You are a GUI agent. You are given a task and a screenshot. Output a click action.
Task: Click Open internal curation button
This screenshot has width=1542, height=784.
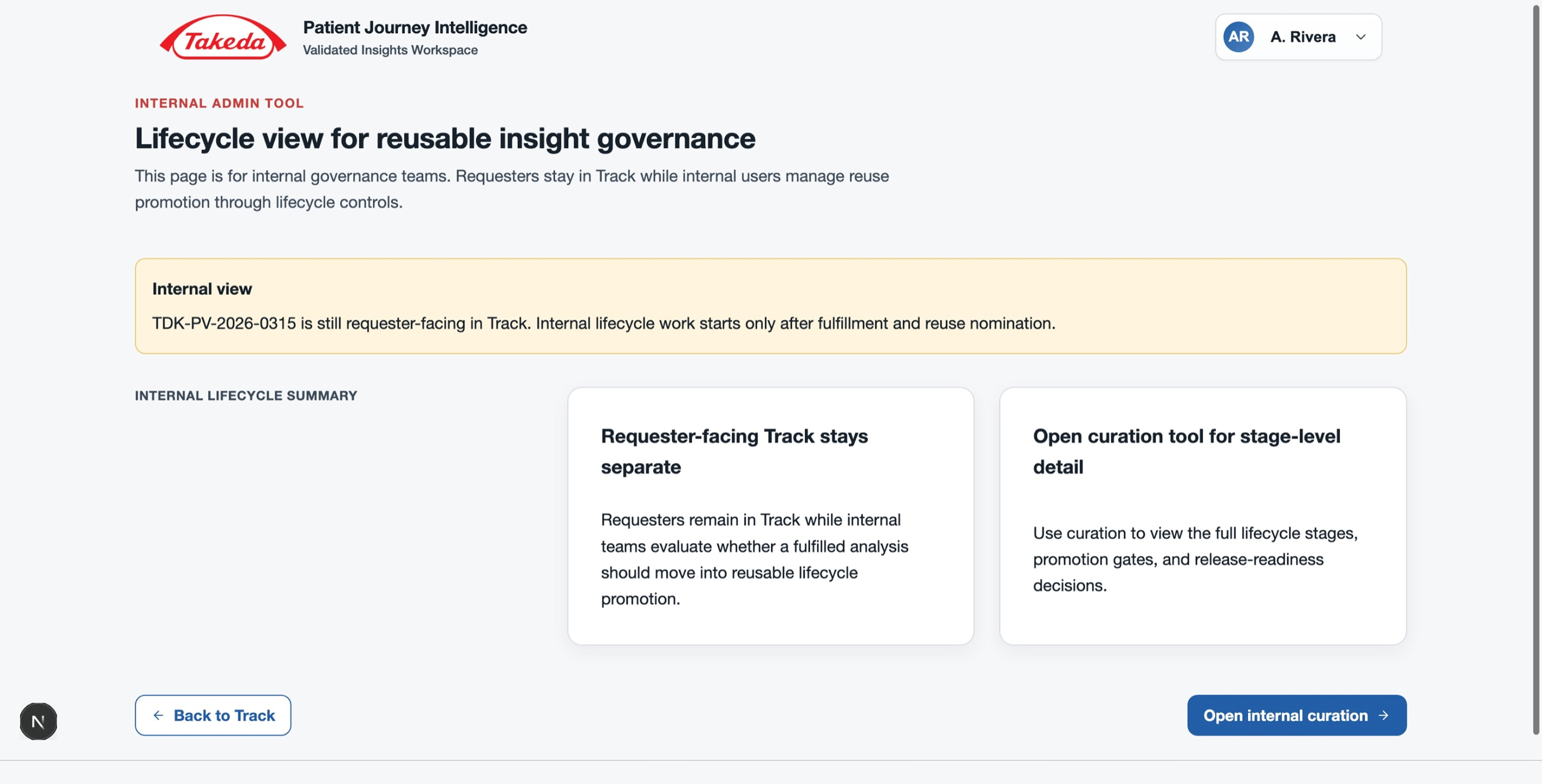1297,715
